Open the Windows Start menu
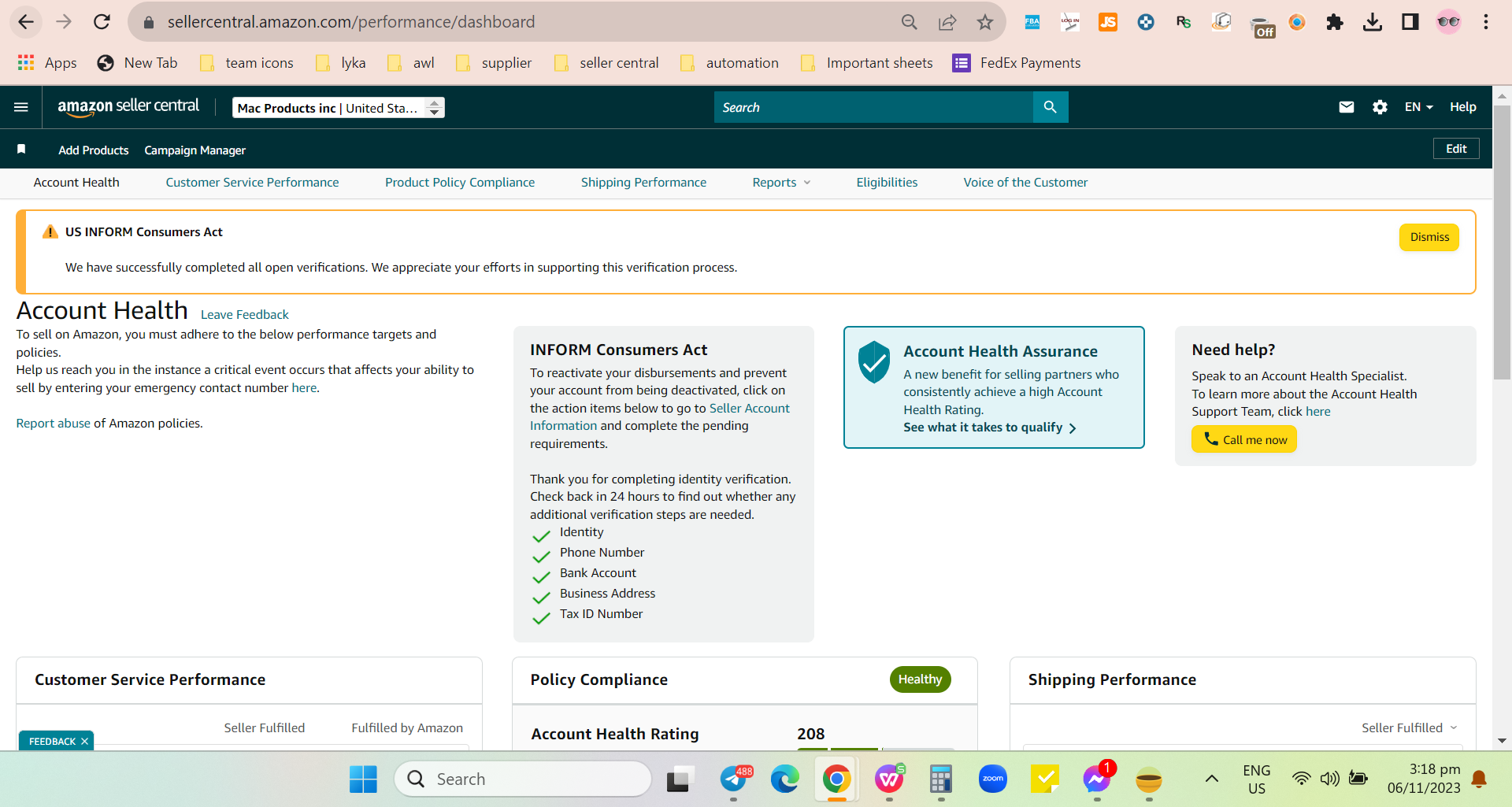Image resolution: width=1512 pixels, height=807 pixels. pyautogui.click(x=363, y=779)
